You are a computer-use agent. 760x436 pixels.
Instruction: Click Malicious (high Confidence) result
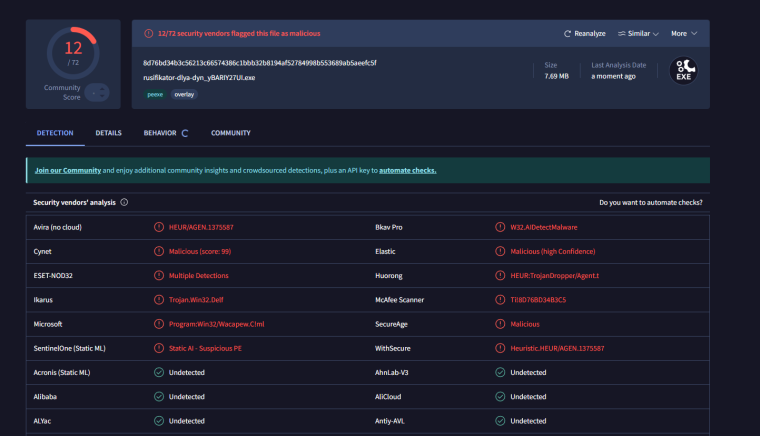(x=553, y=251)
